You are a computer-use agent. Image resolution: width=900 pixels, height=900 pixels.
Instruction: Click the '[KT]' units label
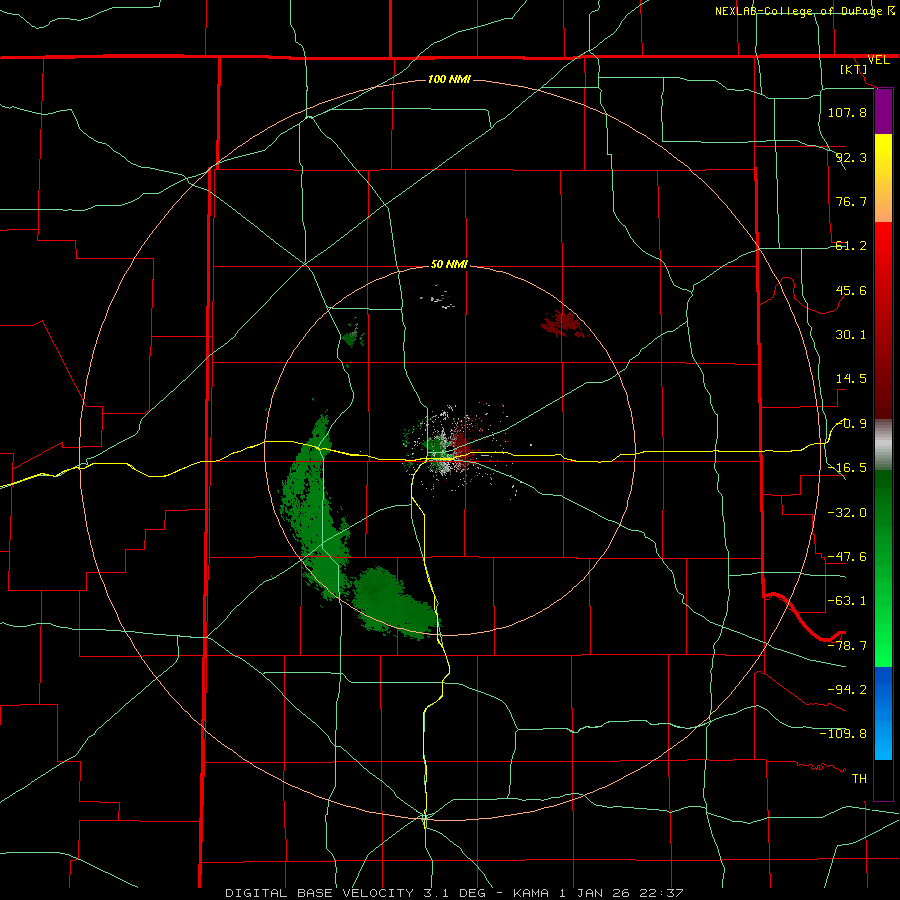(x=854, y=69)
